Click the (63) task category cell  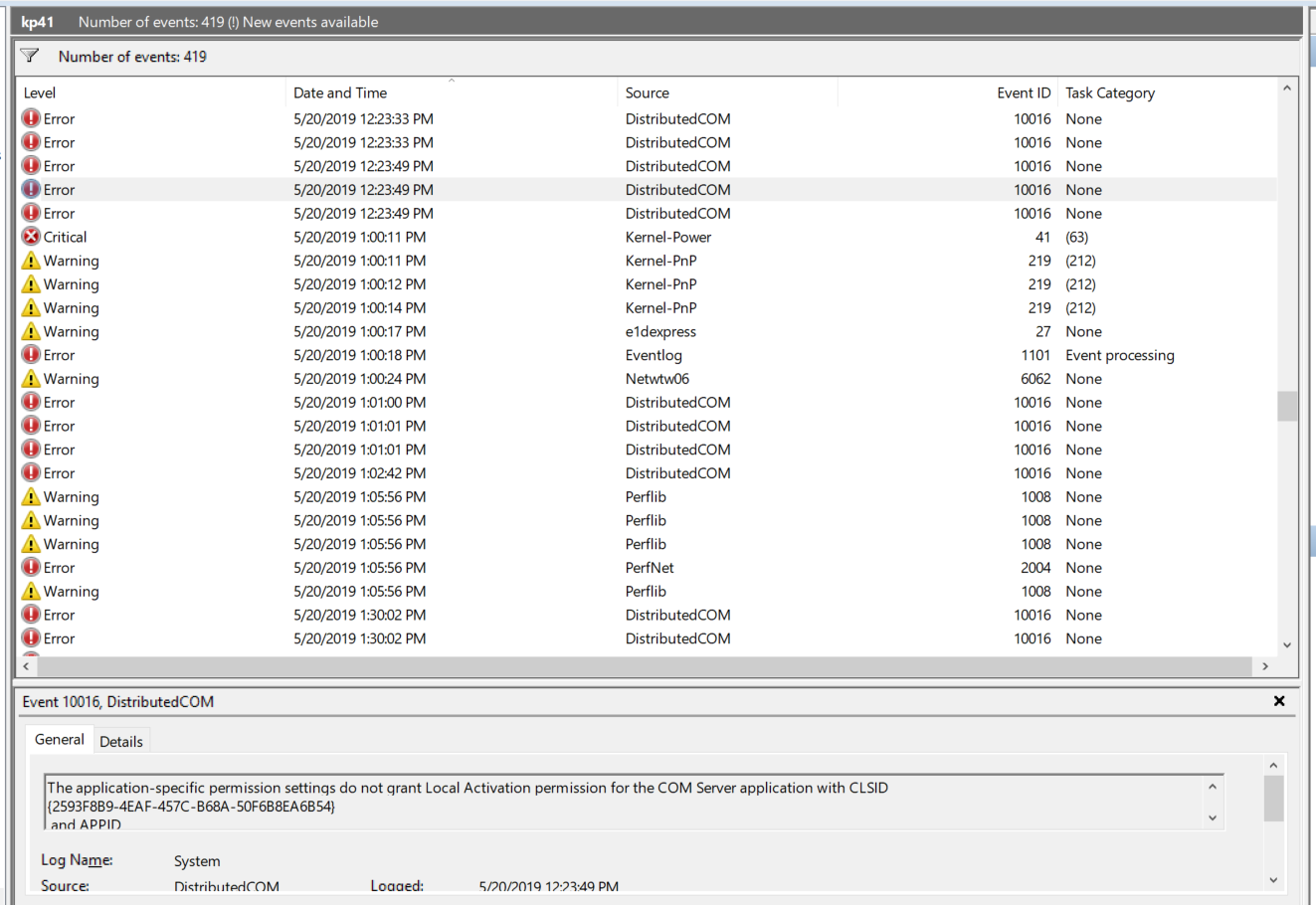click(1077, 237)
